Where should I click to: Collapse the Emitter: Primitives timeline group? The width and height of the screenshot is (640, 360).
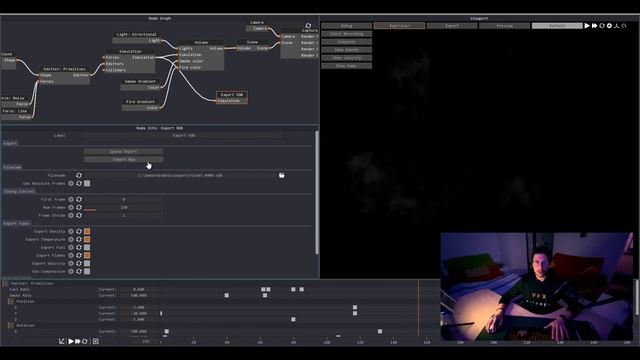pos(5,283)
